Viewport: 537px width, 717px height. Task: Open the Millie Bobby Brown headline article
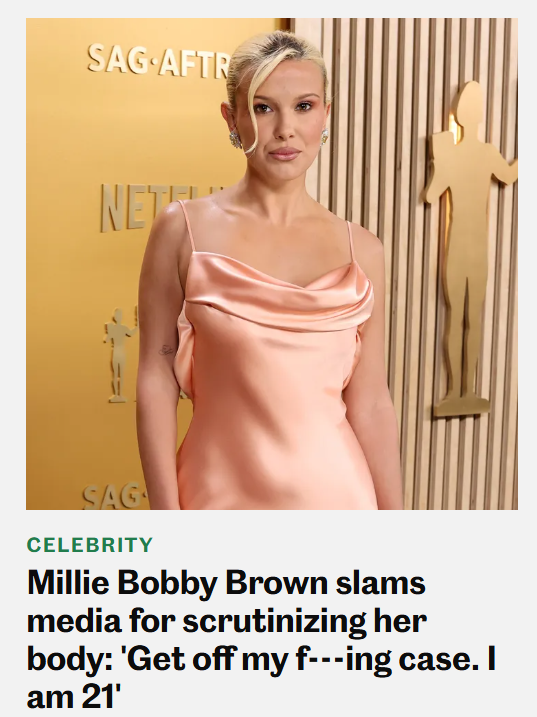coord(261,640)
